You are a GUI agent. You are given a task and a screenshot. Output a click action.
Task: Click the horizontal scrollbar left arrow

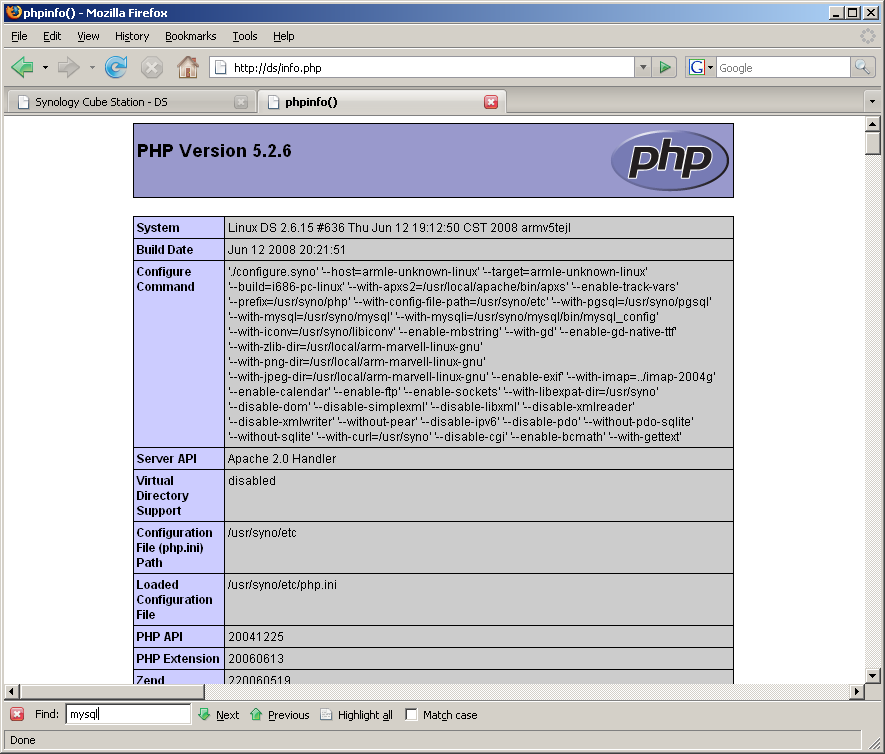(x=11, y=691)
